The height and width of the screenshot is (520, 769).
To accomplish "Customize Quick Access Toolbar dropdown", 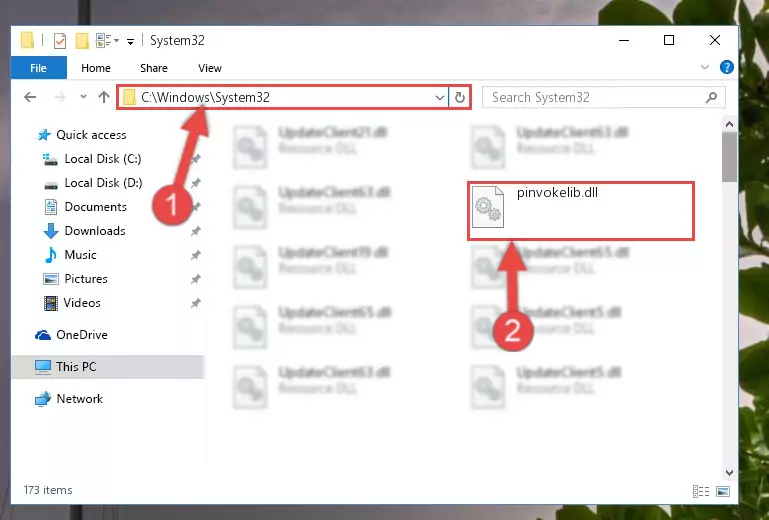I will (x=130, y=42).
